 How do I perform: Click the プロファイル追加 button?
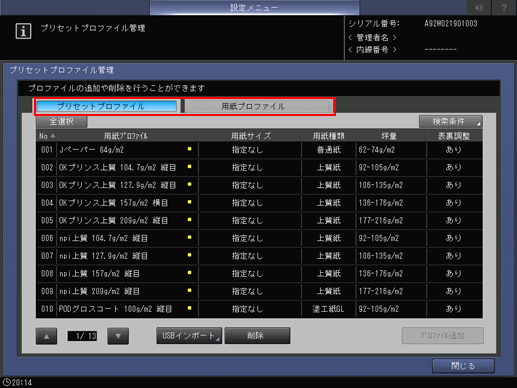443,336
